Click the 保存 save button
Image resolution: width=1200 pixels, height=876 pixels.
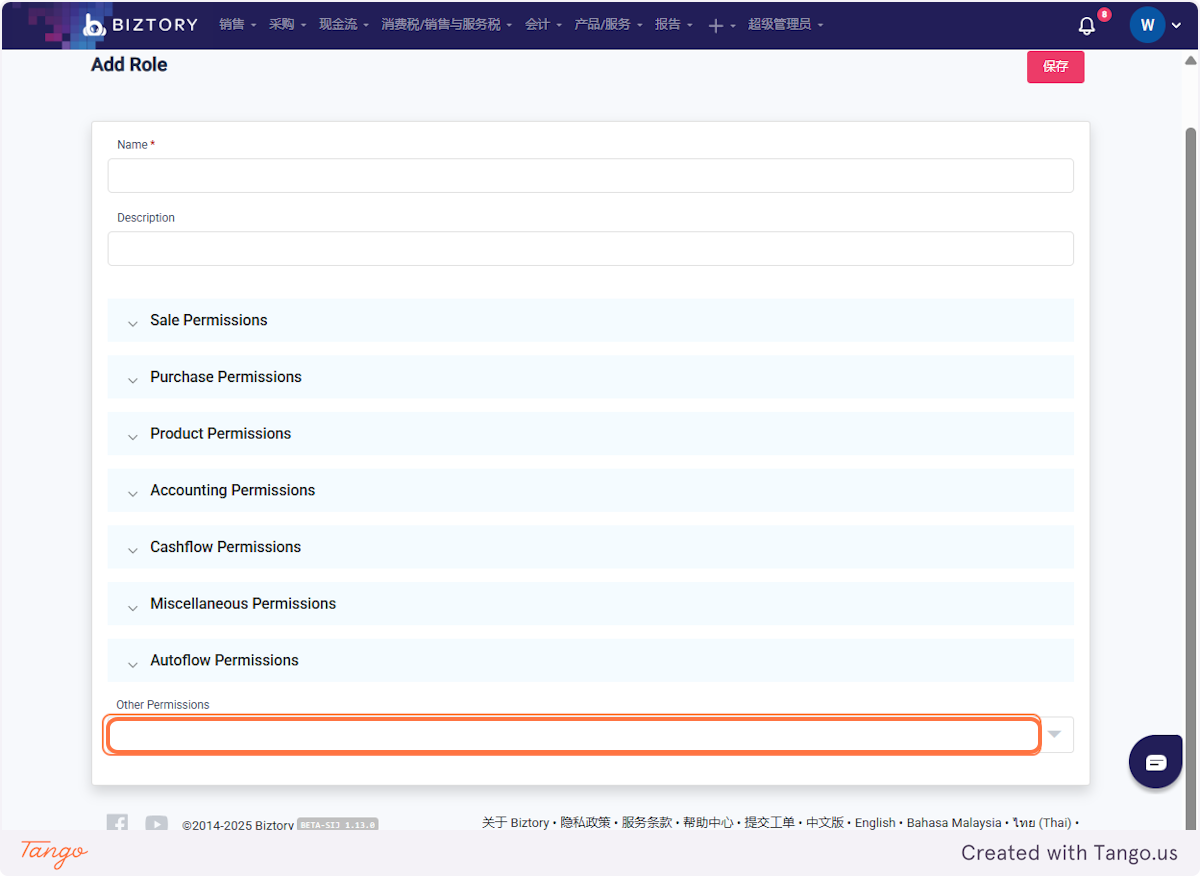click(1055, 67)
